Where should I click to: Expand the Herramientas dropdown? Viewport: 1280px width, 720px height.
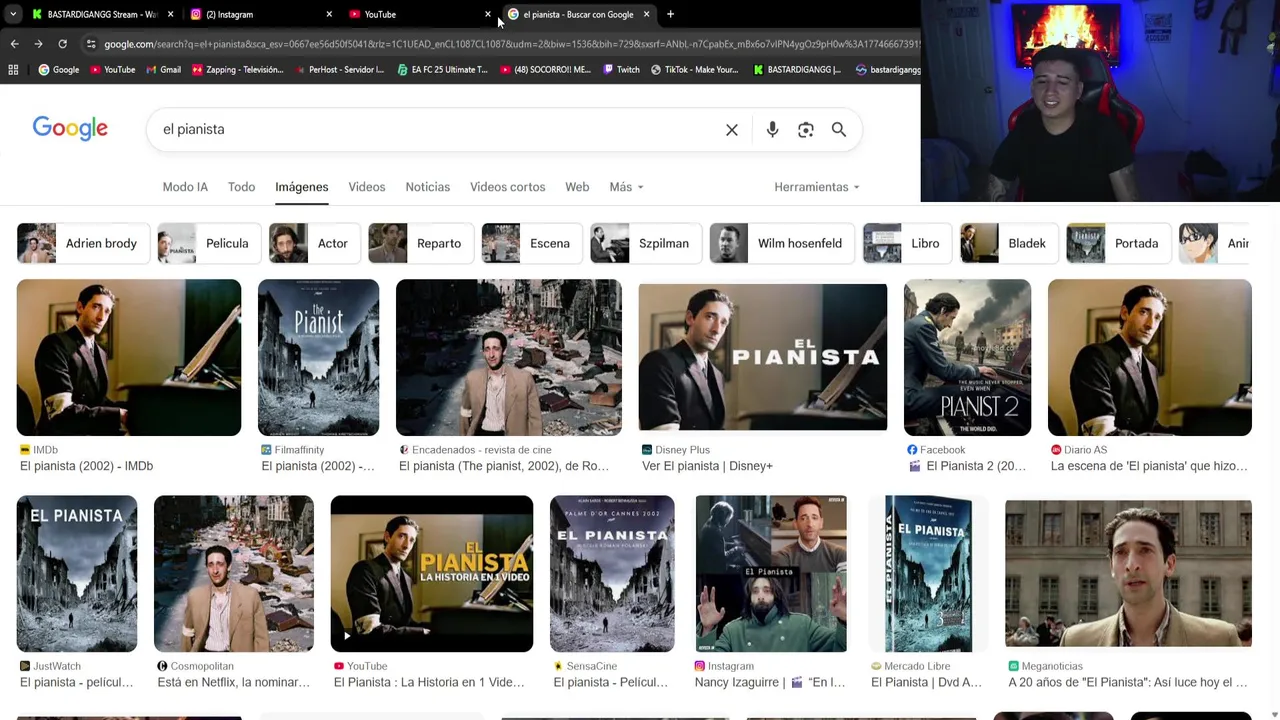[817, 187]
